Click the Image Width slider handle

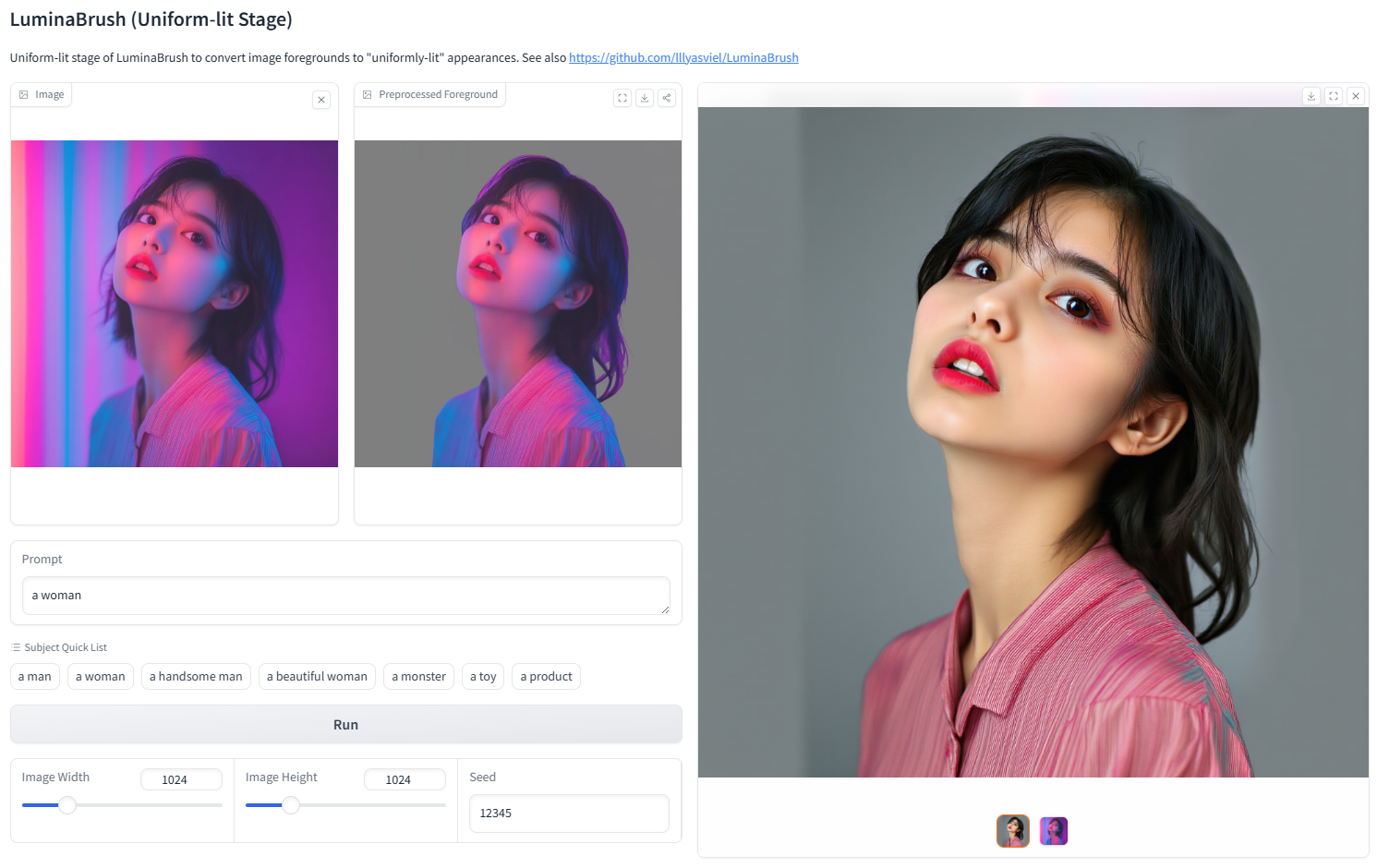pos(67,805)
